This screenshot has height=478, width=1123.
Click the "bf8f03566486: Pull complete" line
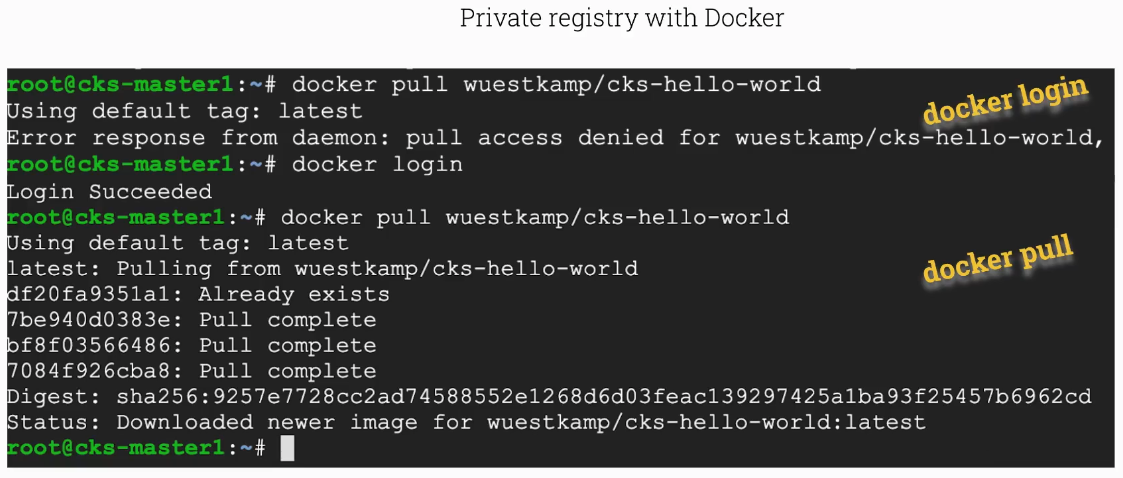click(191, 346)
